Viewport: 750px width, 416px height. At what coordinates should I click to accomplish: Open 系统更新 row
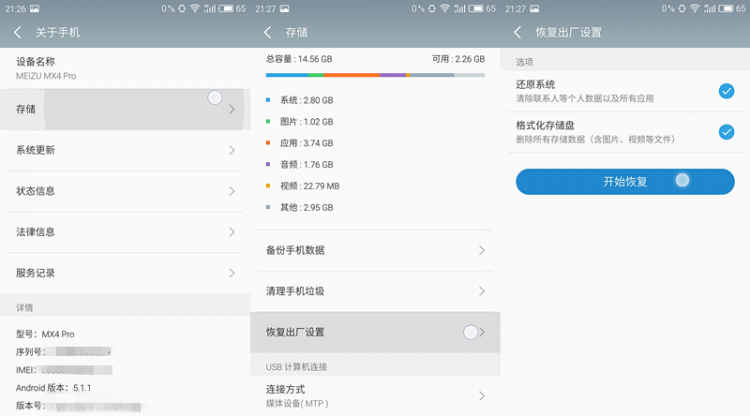tap(125, 150)
